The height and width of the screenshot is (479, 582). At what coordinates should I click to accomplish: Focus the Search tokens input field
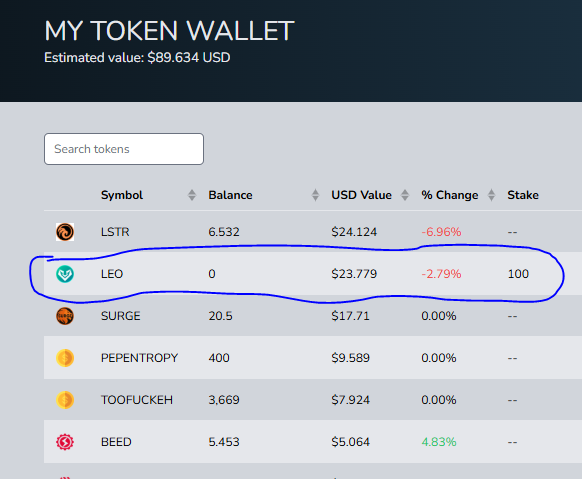124,149
